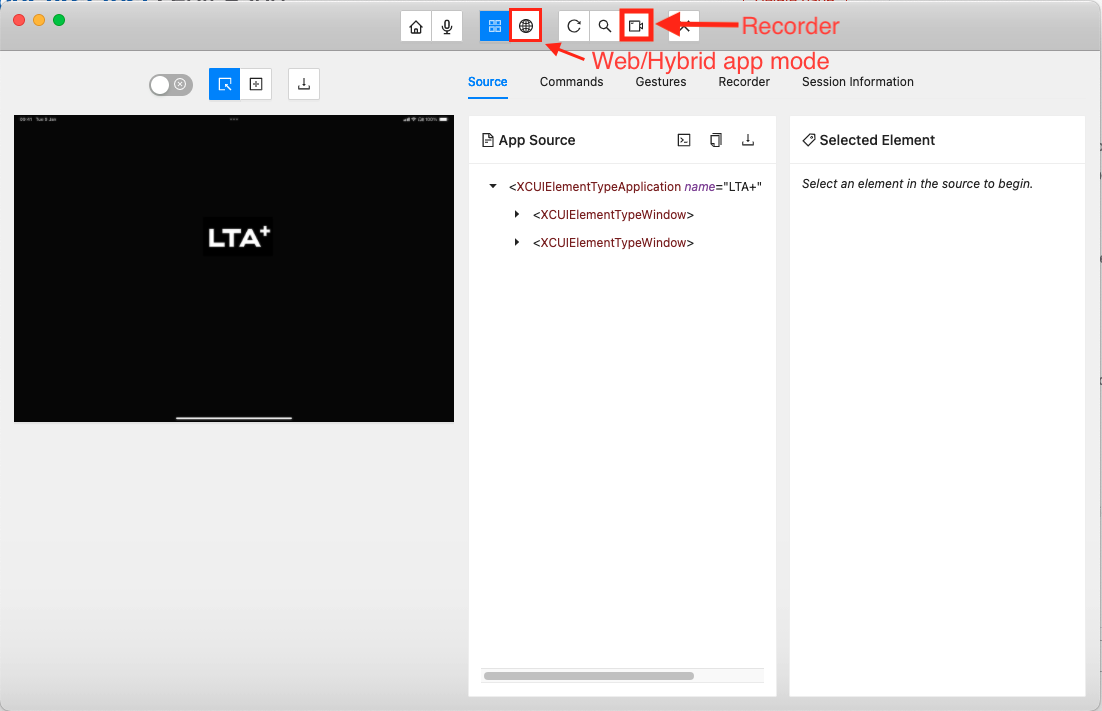Start recording with the Recorder icon
Viewport: 1102px width, 711px height.
pyautogui.click(x=636, y=26)
